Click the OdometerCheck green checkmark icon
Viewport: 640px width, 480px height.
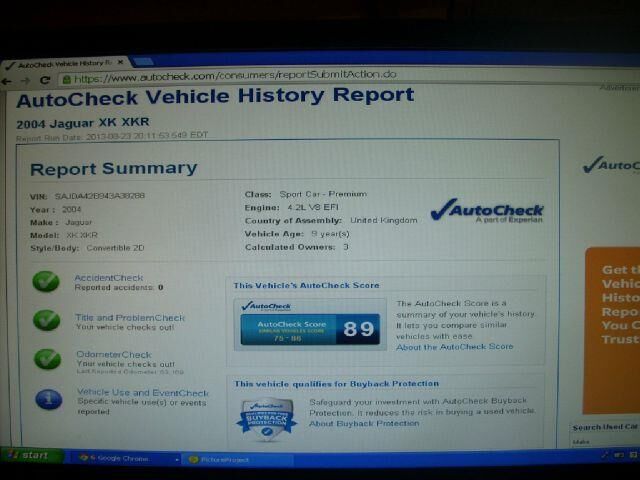click(x=47, y=359)
